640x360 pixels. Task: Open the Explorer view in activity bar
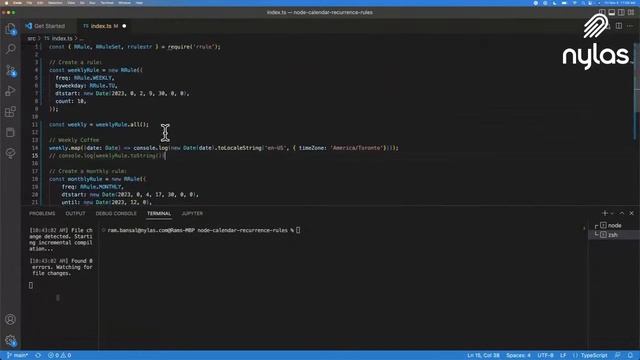pos(11,29)
